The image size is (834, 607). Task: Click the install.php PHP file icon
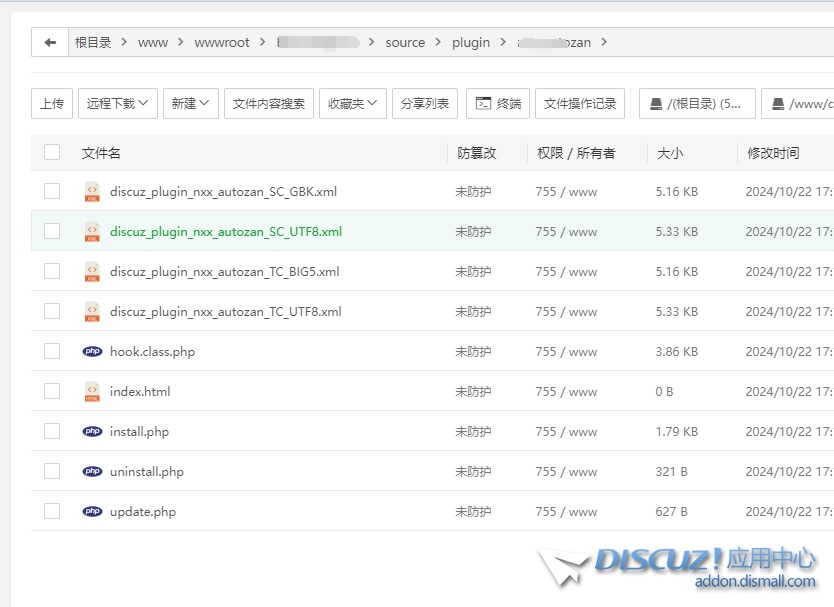click(x=92, y=431)
